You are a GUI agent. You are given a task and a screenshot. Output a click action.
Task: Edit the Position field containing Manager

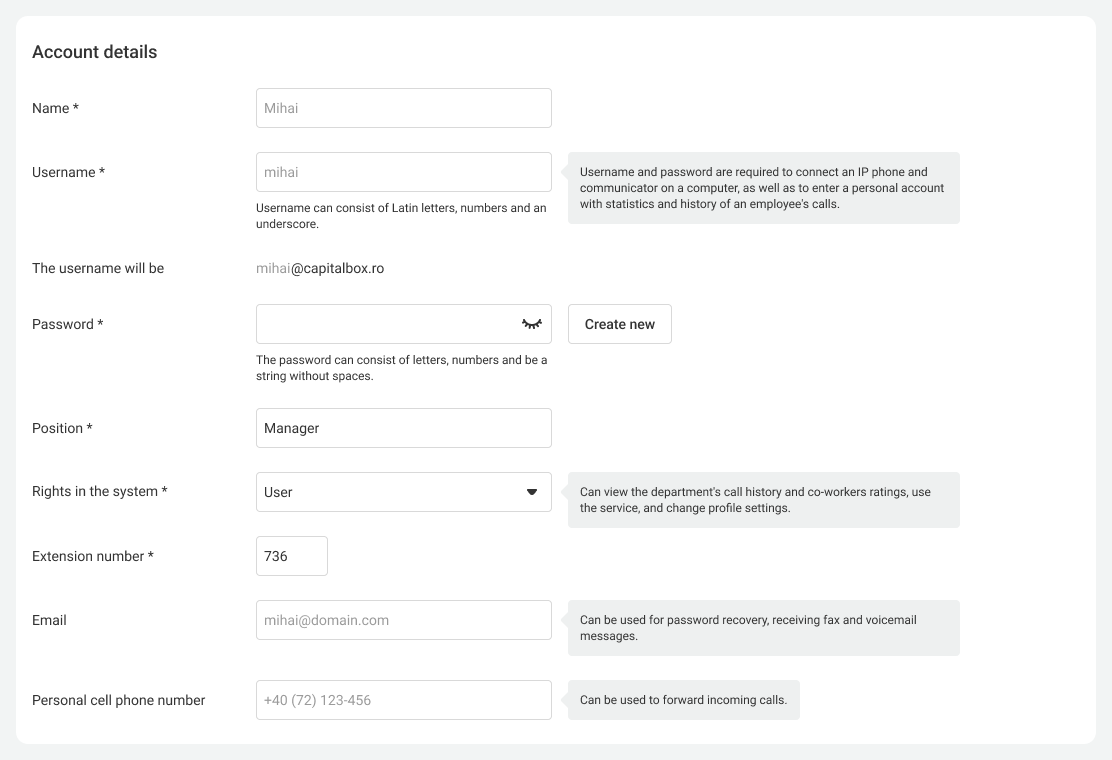click(403, 428)
